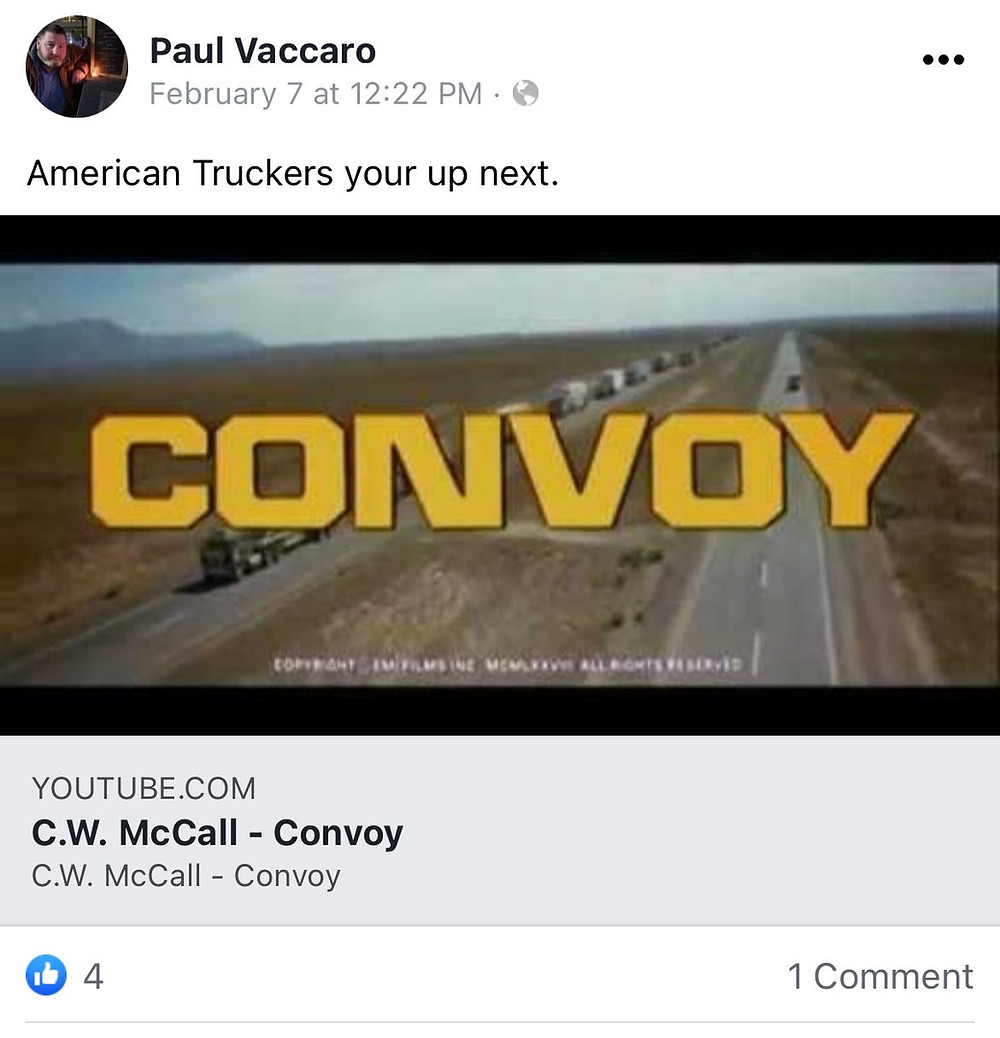The width and height of the screenshot is (1000, 1038).
Task: Click gray C.W. McCall - Convoy description
Action: (186, 876)
